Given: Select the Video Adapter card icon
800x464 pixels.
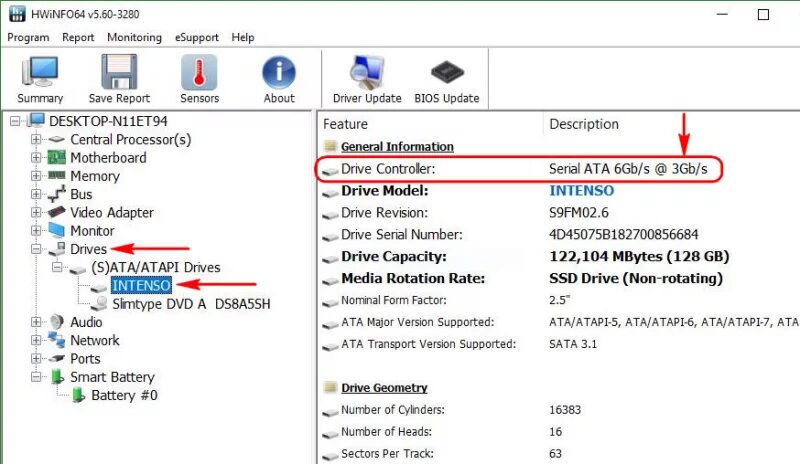Looking at the screenshot, I should [x=57, y=212].
